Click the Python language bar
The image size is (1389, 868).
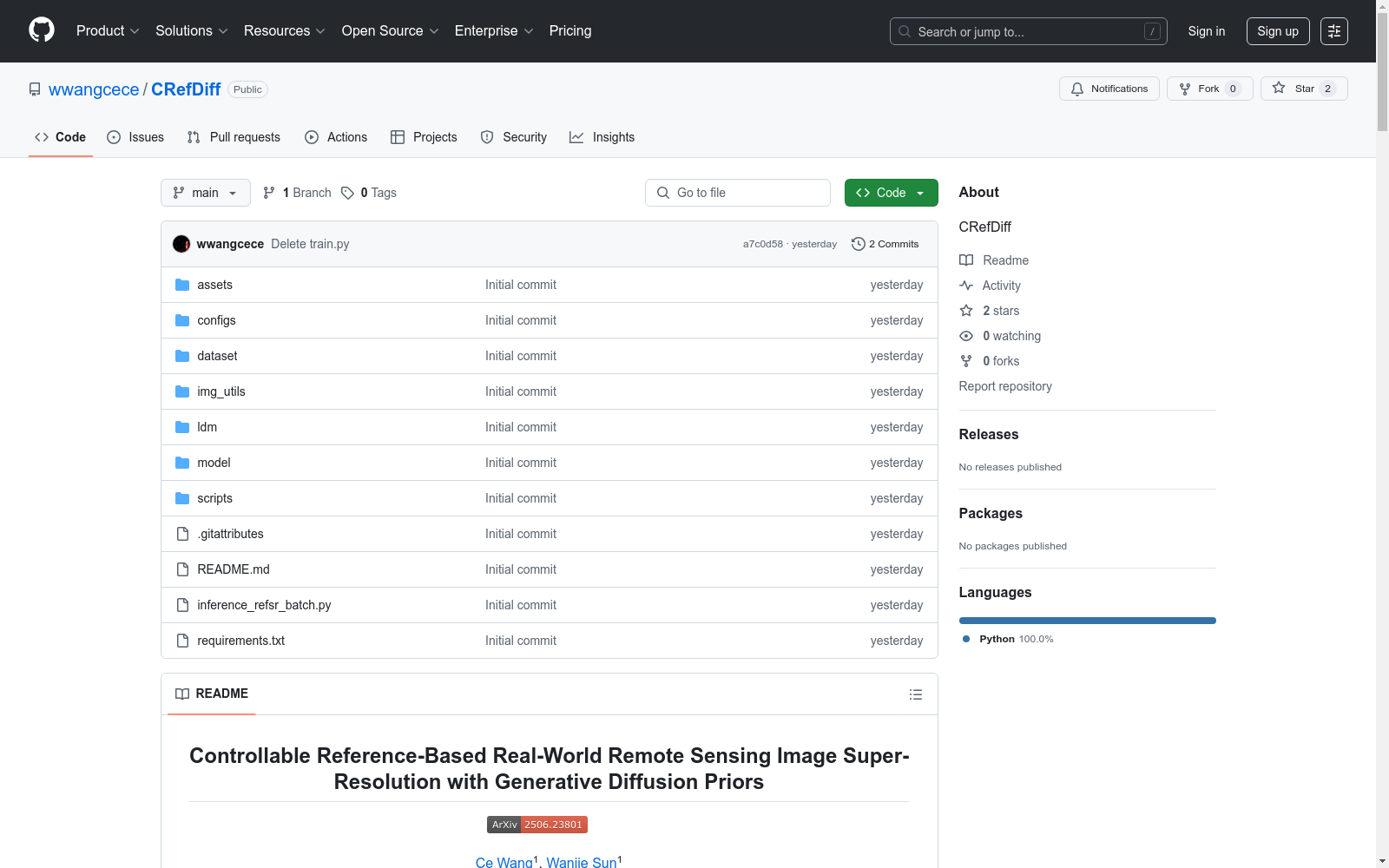(1087, 621)
